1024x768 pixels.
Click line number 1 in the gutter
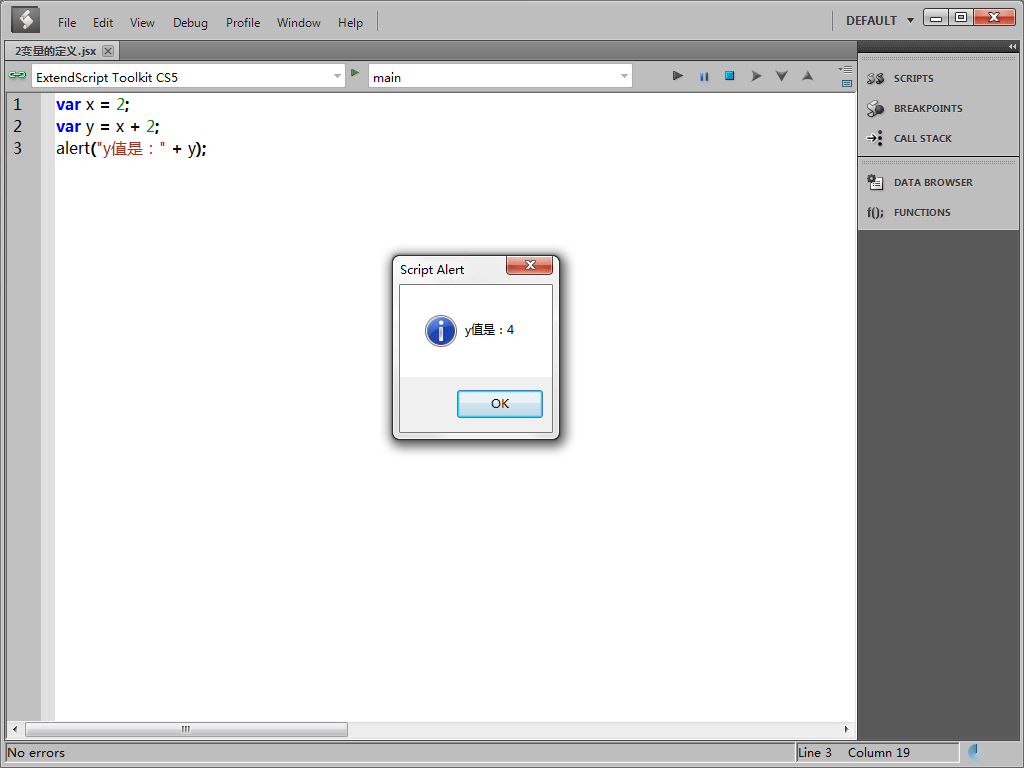[18, 104]
